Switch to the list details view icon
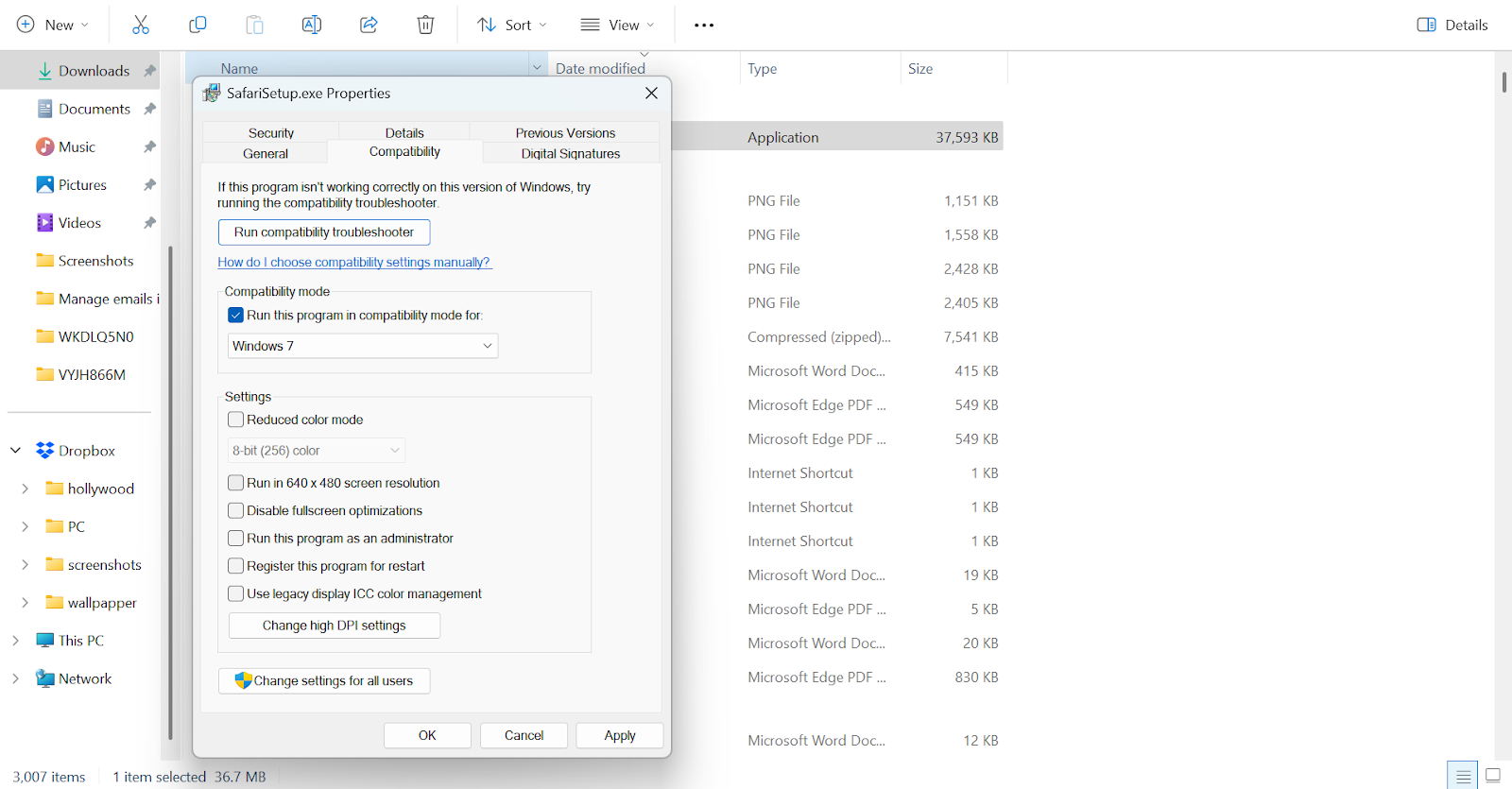1512x789 pixels. coord(1463,776)
